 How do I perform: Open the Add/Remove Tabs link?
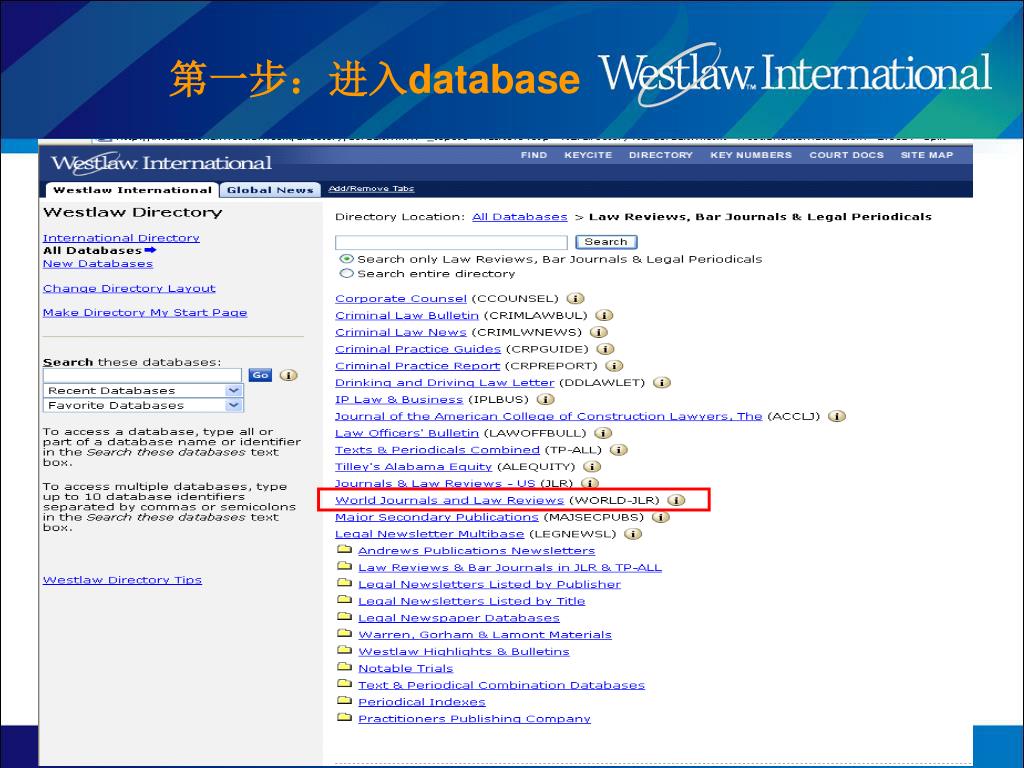click(x=371, y=189)
